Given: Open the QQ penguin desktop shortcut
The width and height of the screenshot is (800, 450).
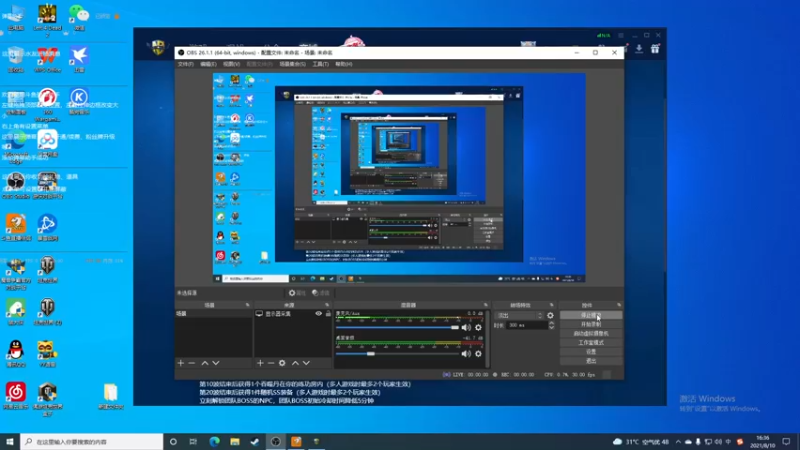Looking at the screenshot, I should (16, 353).
